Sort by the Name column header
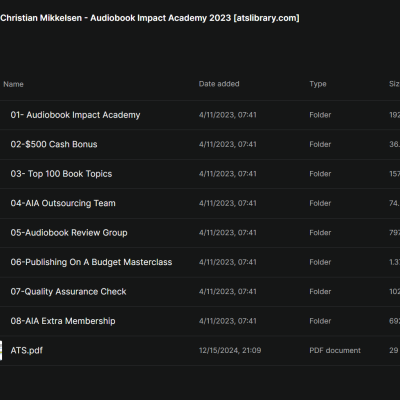The width and height of the screenshot is (400, 400). (x=13, y=84)
